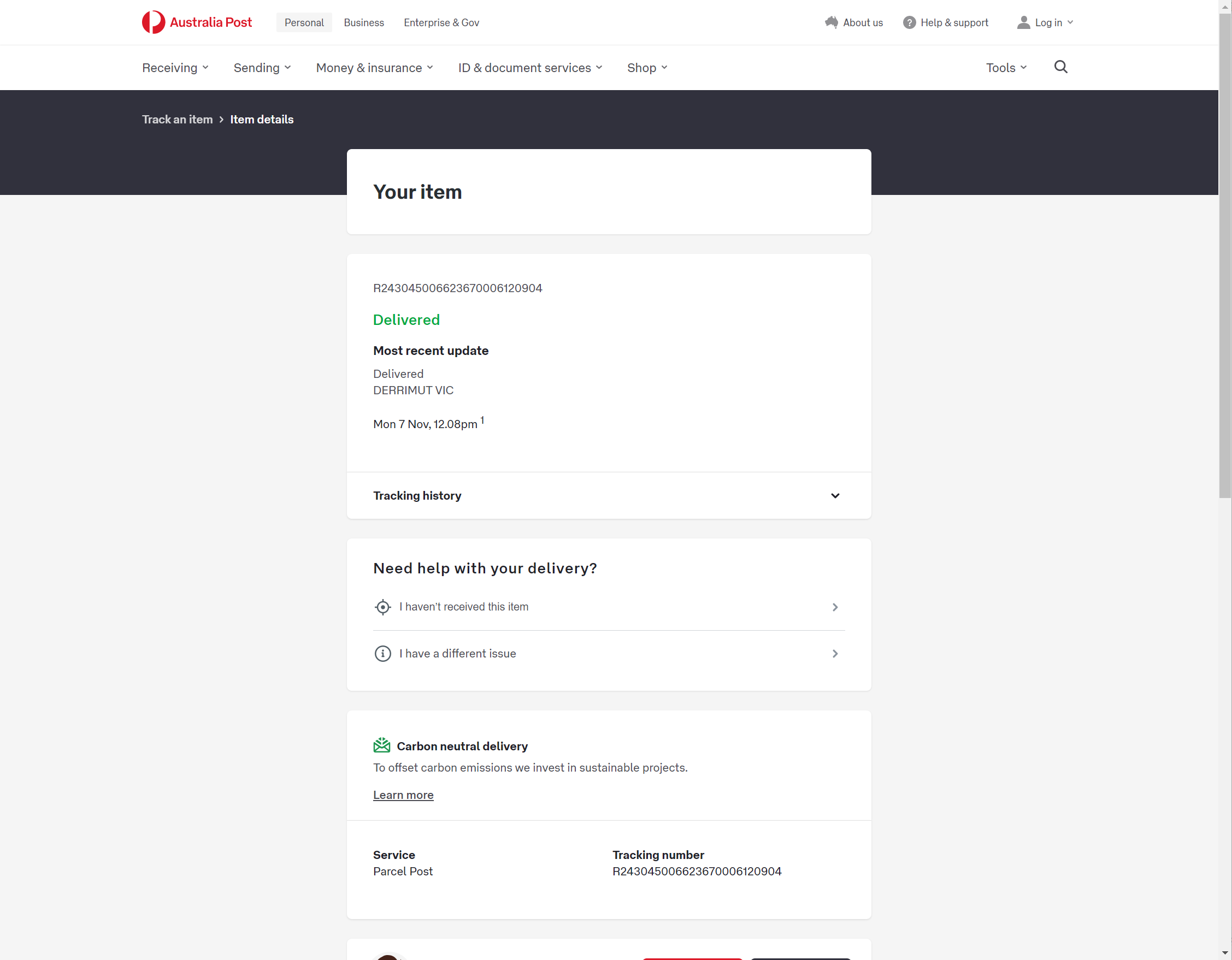
Task: Click the target icon beside haven't received item
Action: (x=382, y=607)
